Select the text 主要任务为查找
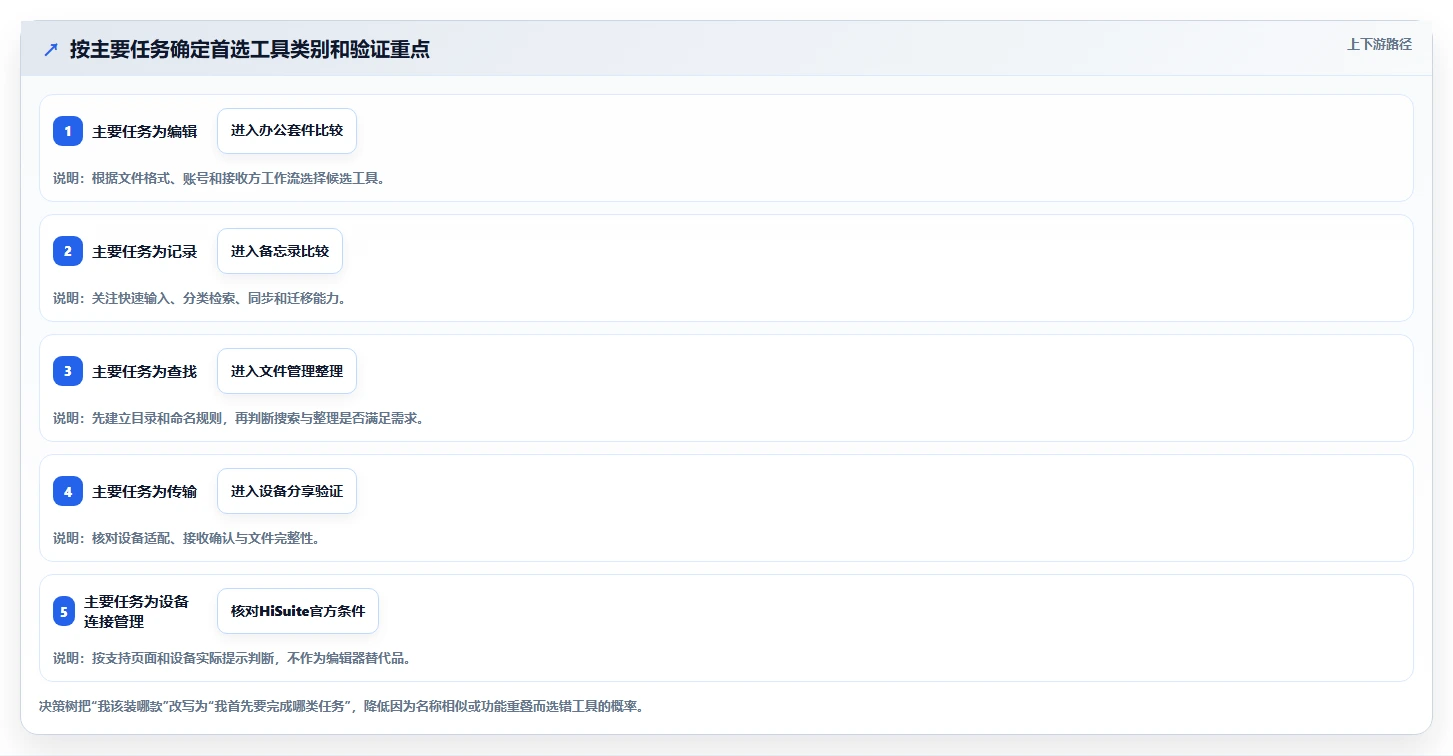Image resolution: width=1453 pixels, height=756 pixels. pyautogui.click(x=145, y=371)
